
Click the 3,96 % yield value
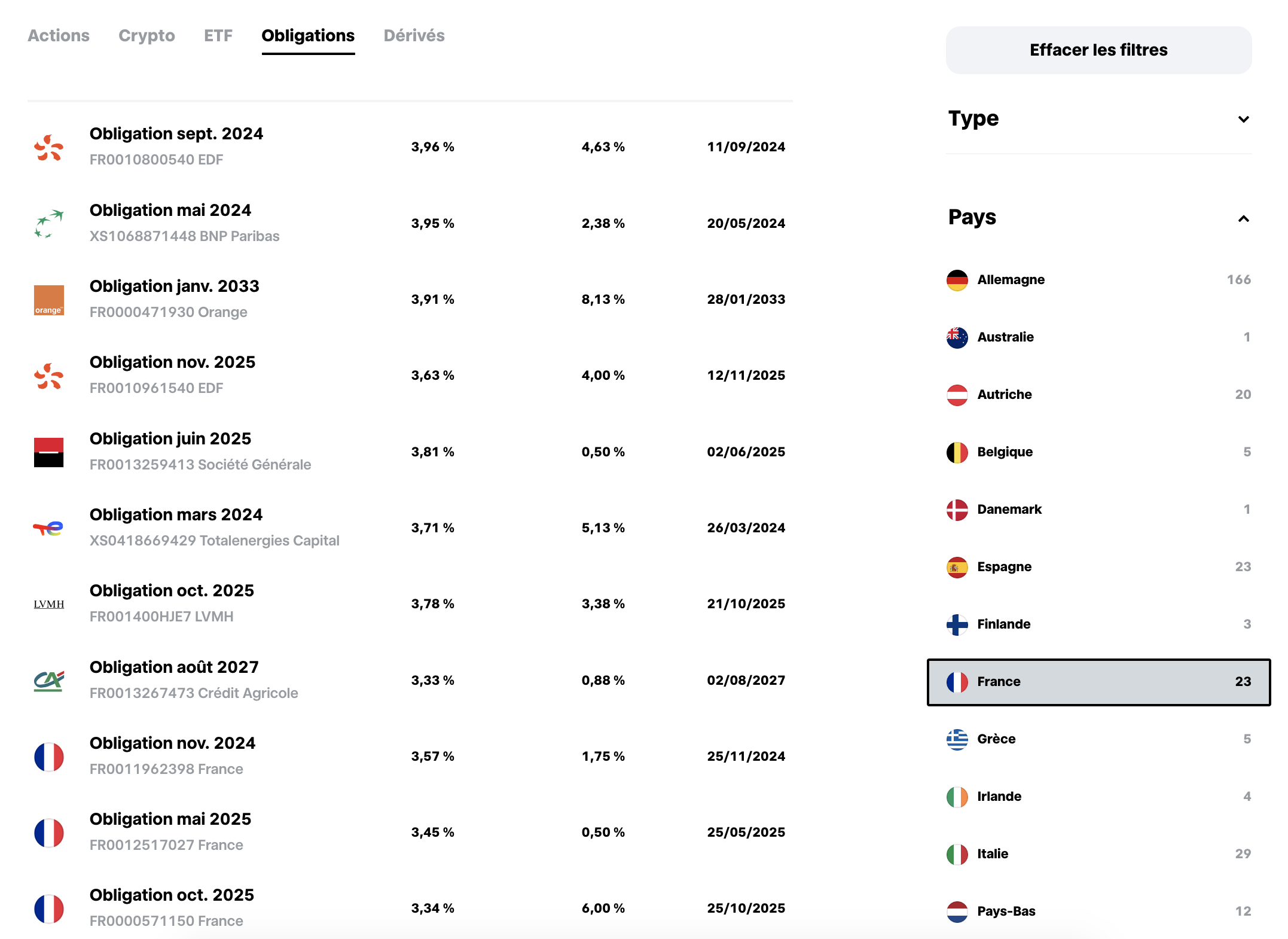click(x=432, y=147)
